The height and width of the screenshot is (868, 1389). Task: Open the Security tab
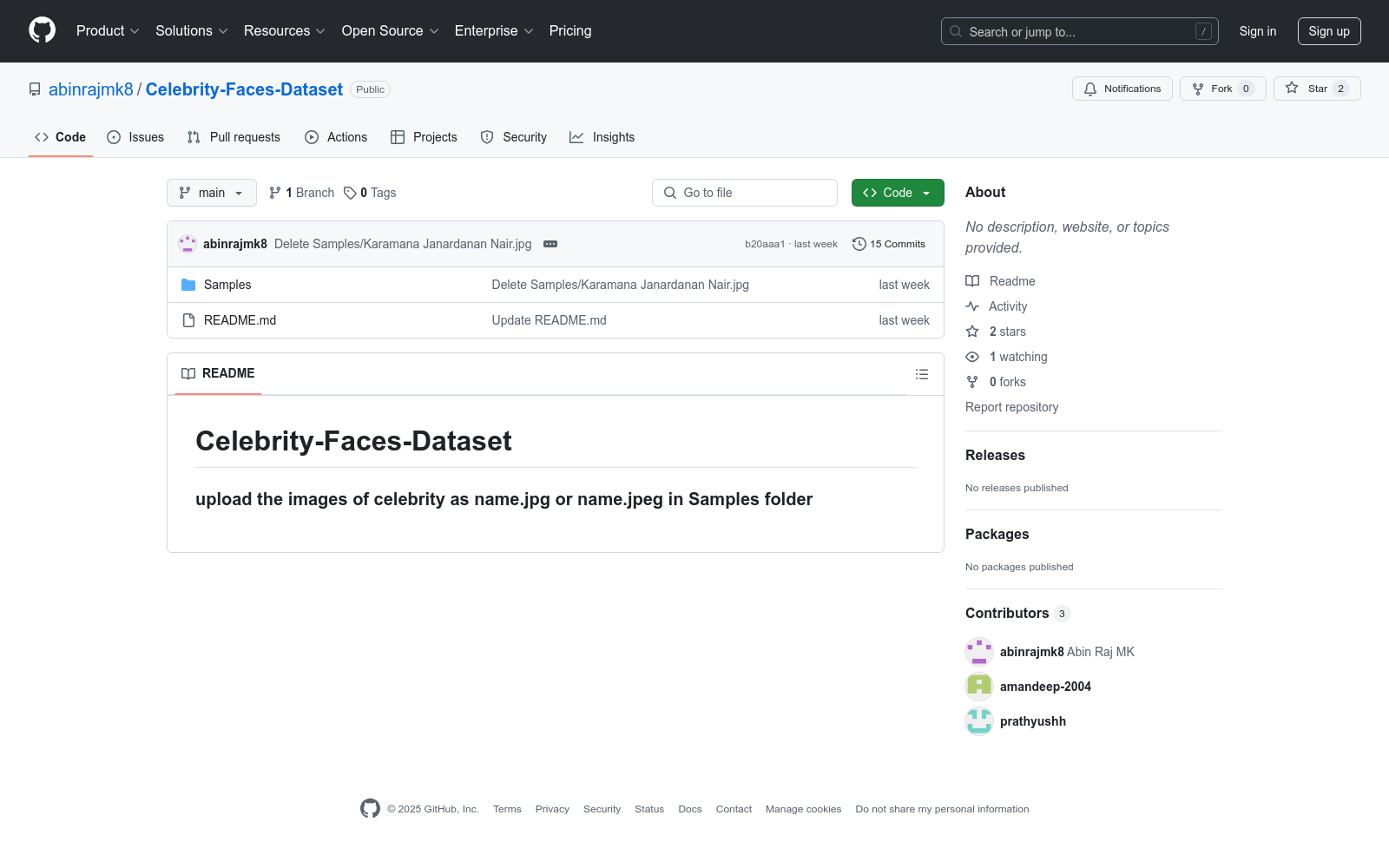(514, 137)
